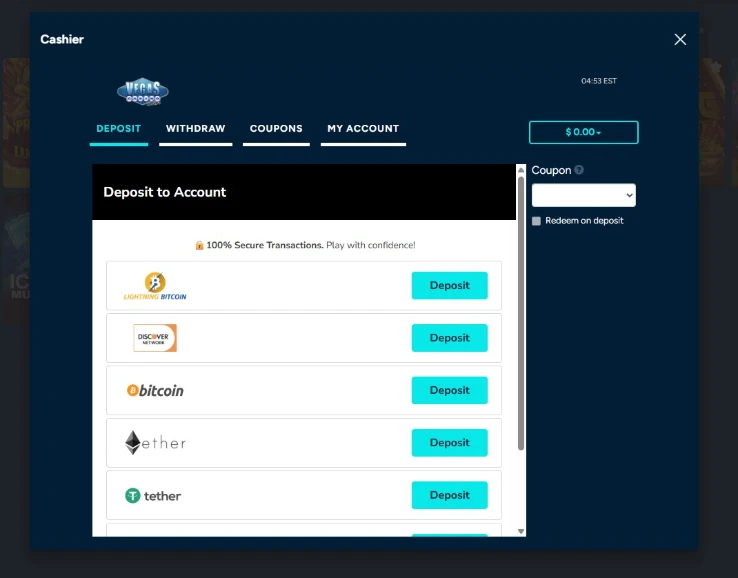Screen dimensions: 738x578
Task: Deposit with bitcoin
Action: click(x=449, y=390)
